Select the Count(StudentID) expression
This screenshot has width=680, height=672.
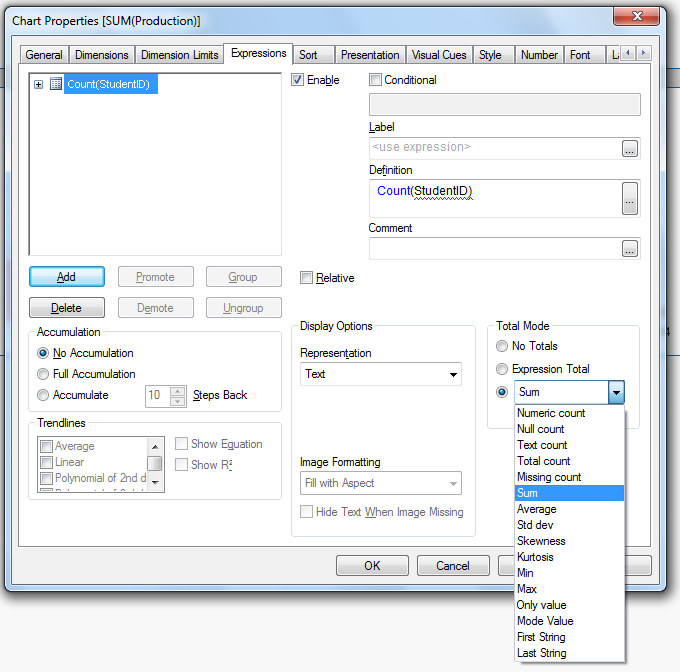111,84
